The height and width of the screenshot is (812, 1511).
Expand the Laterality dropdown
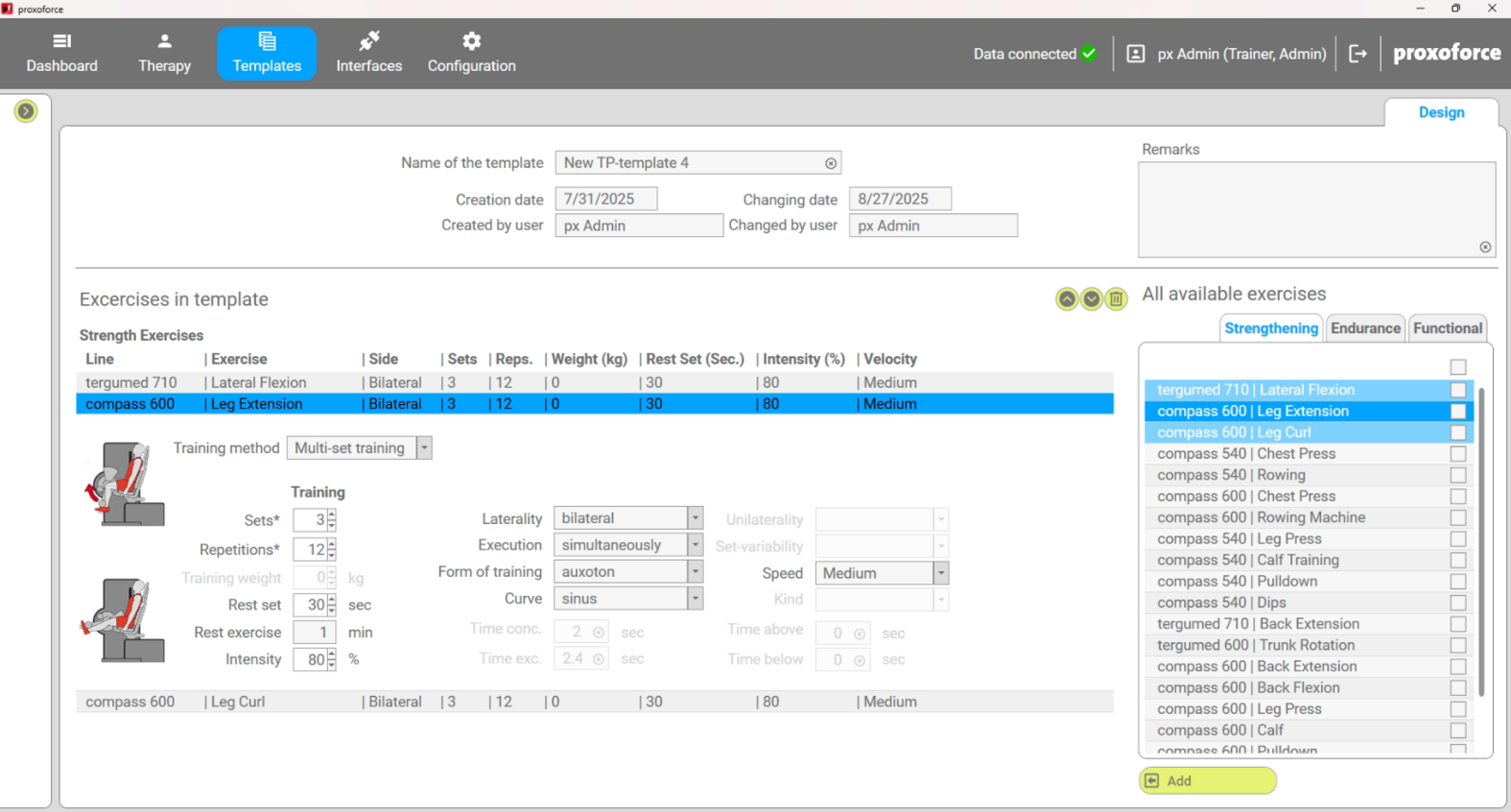[x=695, y=518]
